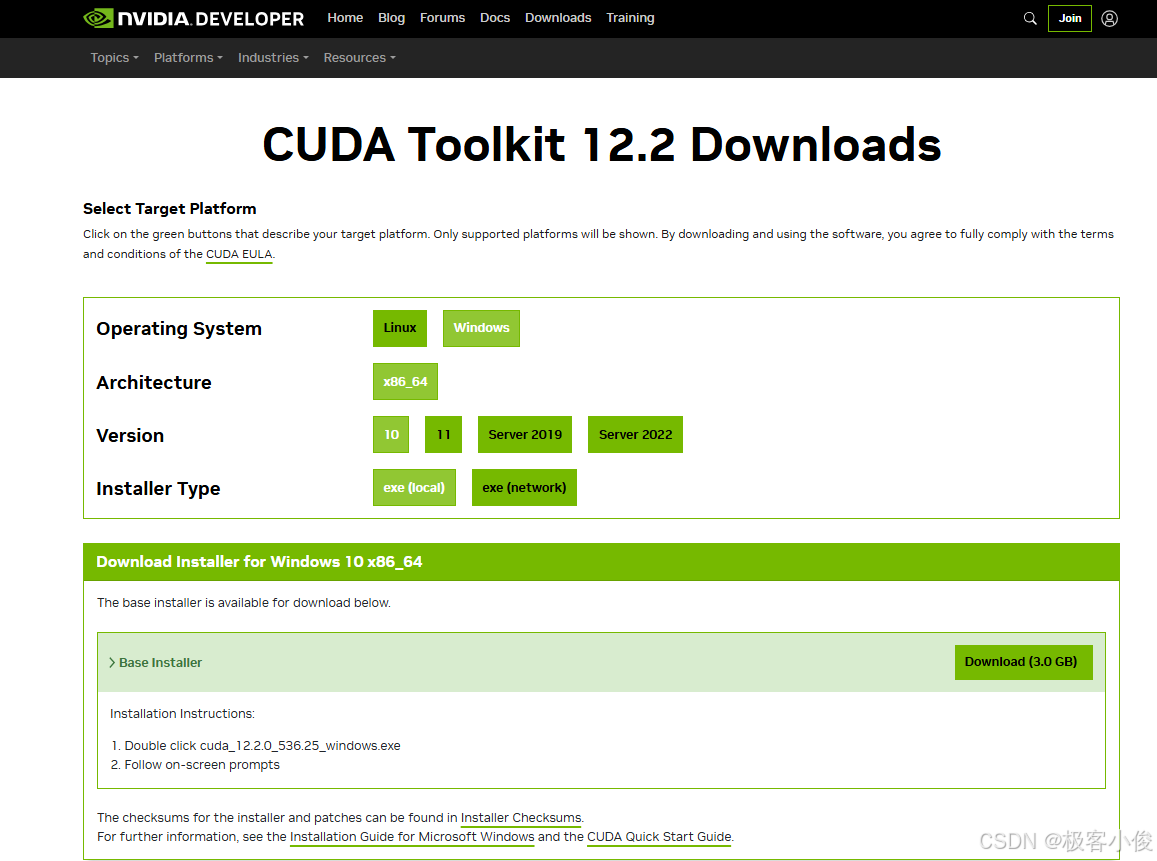
Task: Click the 'Version' row label
Action: (x=130, y=435)
